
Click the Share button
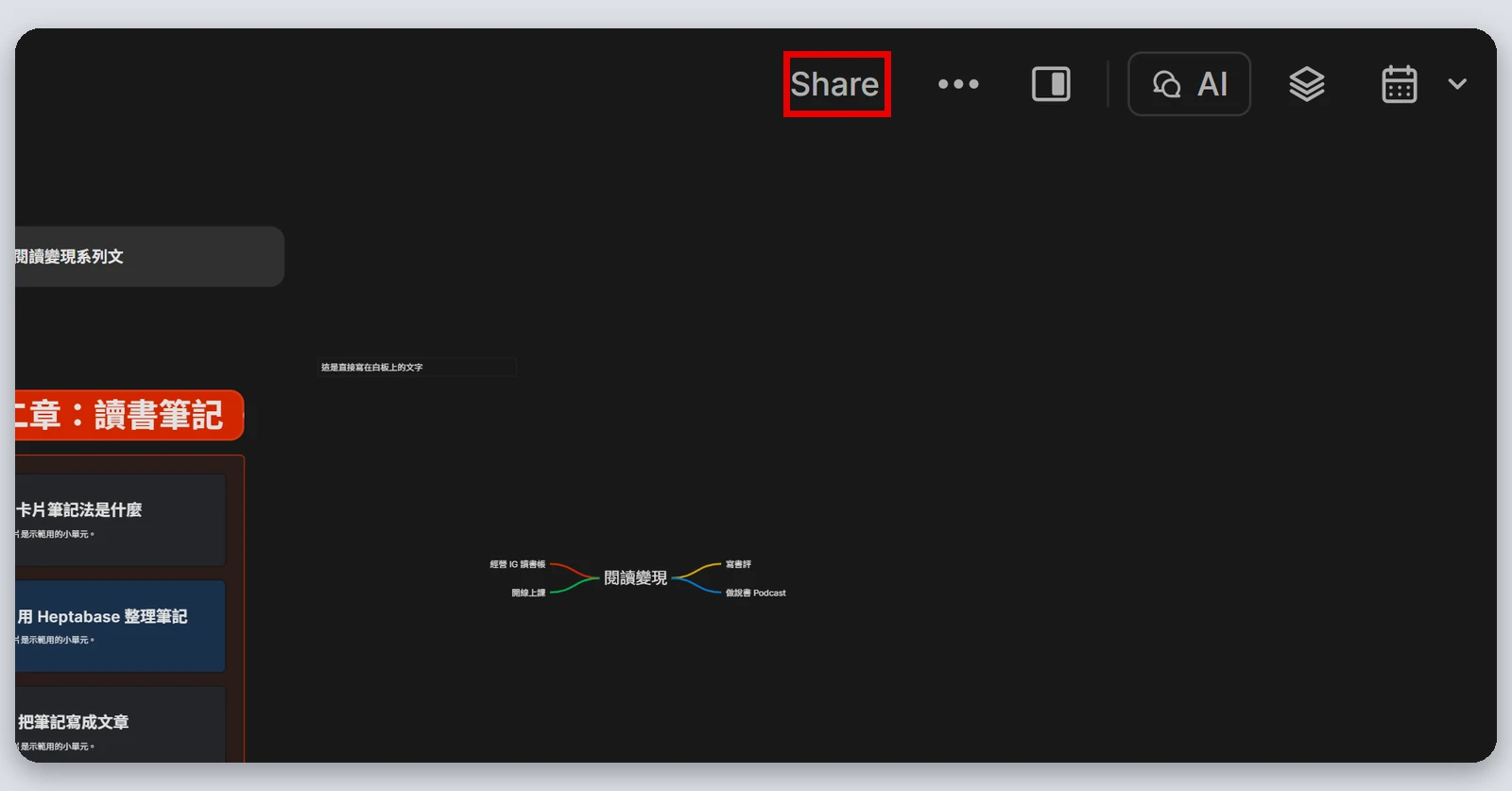click(835, 84)
